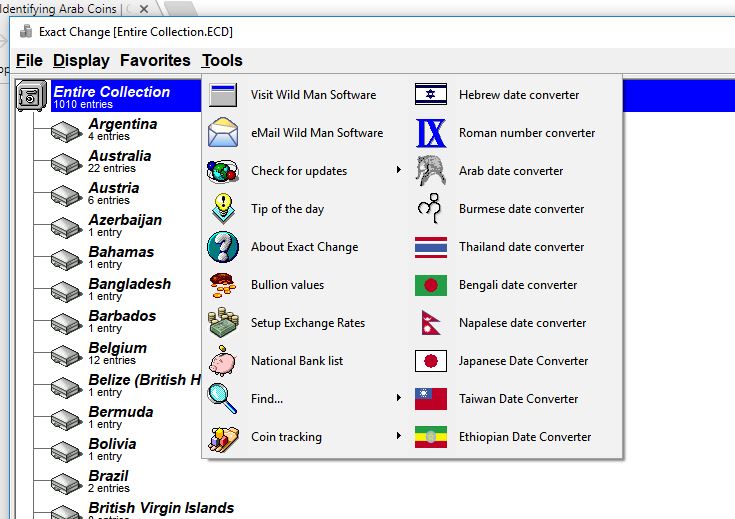This screenshot has height=519, width=735.
Task: Launch Taiwan Date Converter
Action: [518, 399]
